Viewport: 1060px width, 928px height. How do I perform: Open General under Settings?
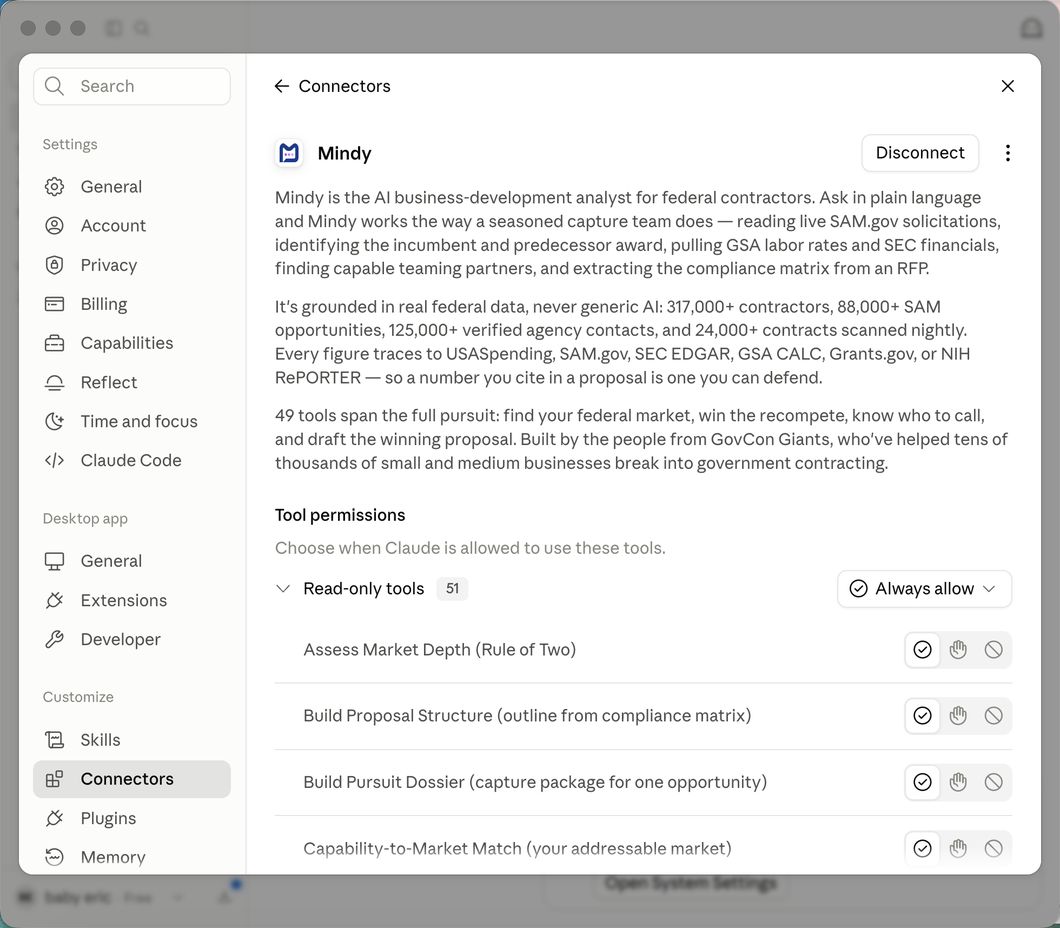[132, 187]
